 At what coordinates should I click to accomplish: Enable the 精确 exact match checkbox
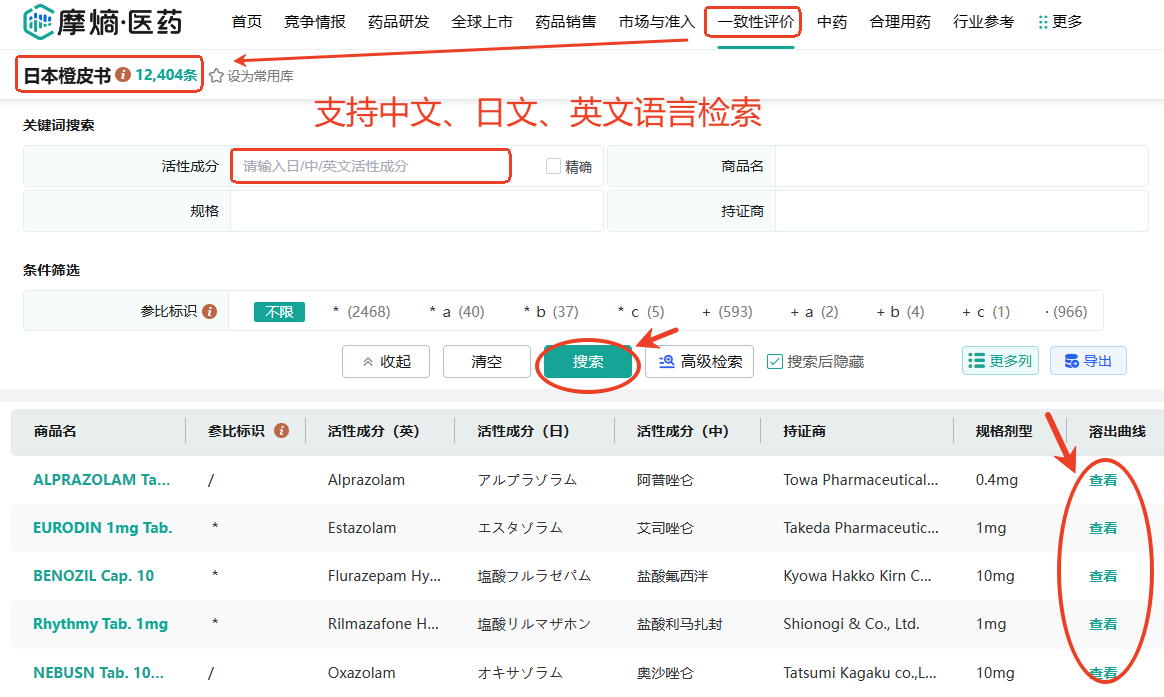[553, 167]
